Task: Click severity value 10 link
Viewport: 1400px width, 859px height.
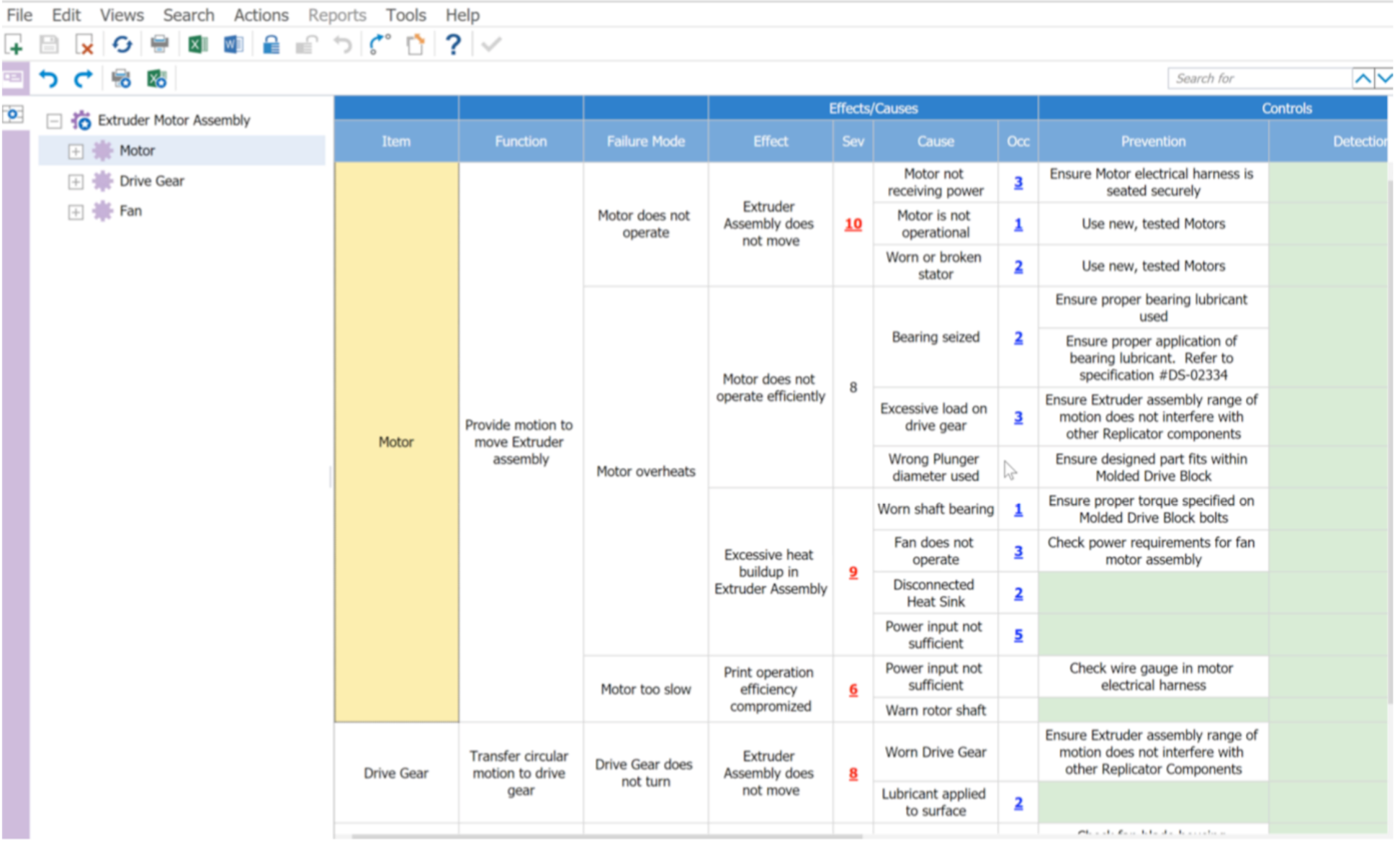Action: click(852, 224)
